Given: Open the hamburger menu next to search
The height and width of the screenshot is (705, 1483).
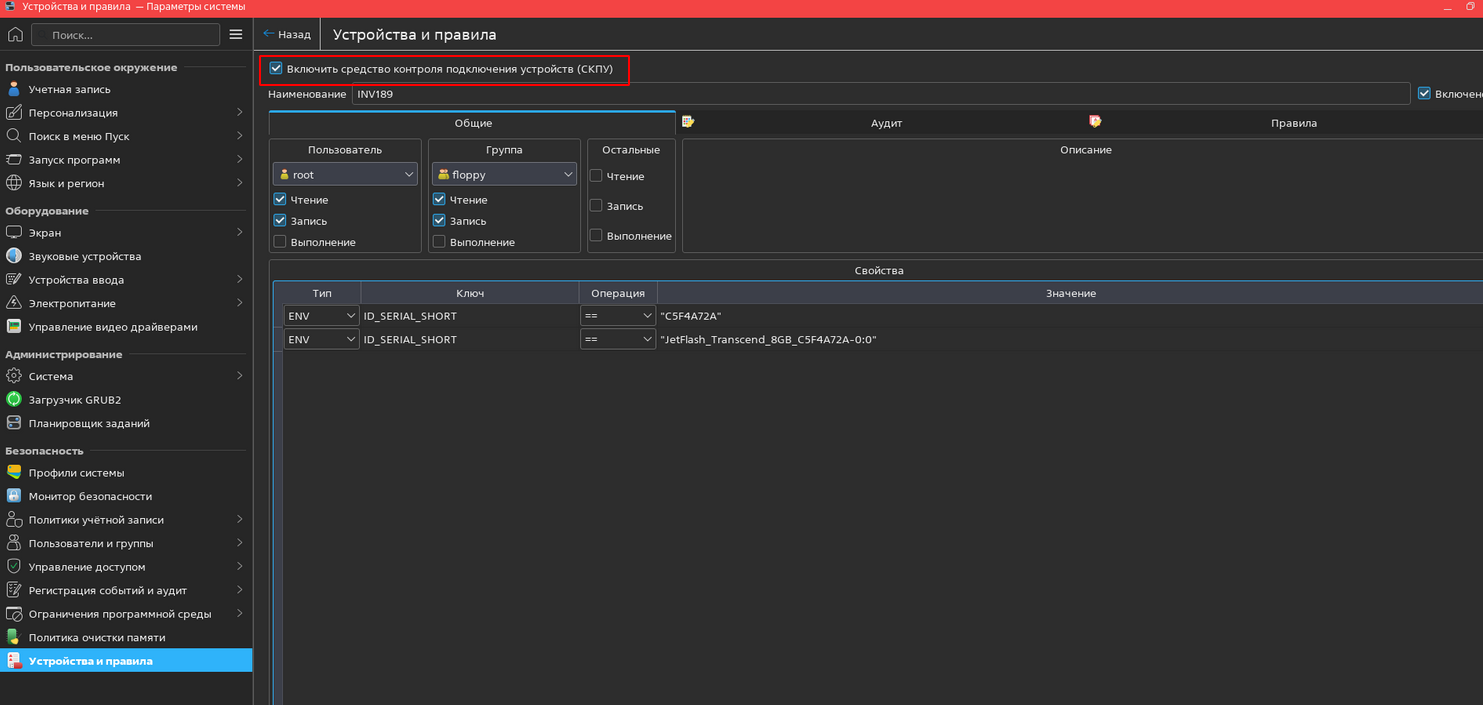Looking at the screenshot, I should click(236, 35).
